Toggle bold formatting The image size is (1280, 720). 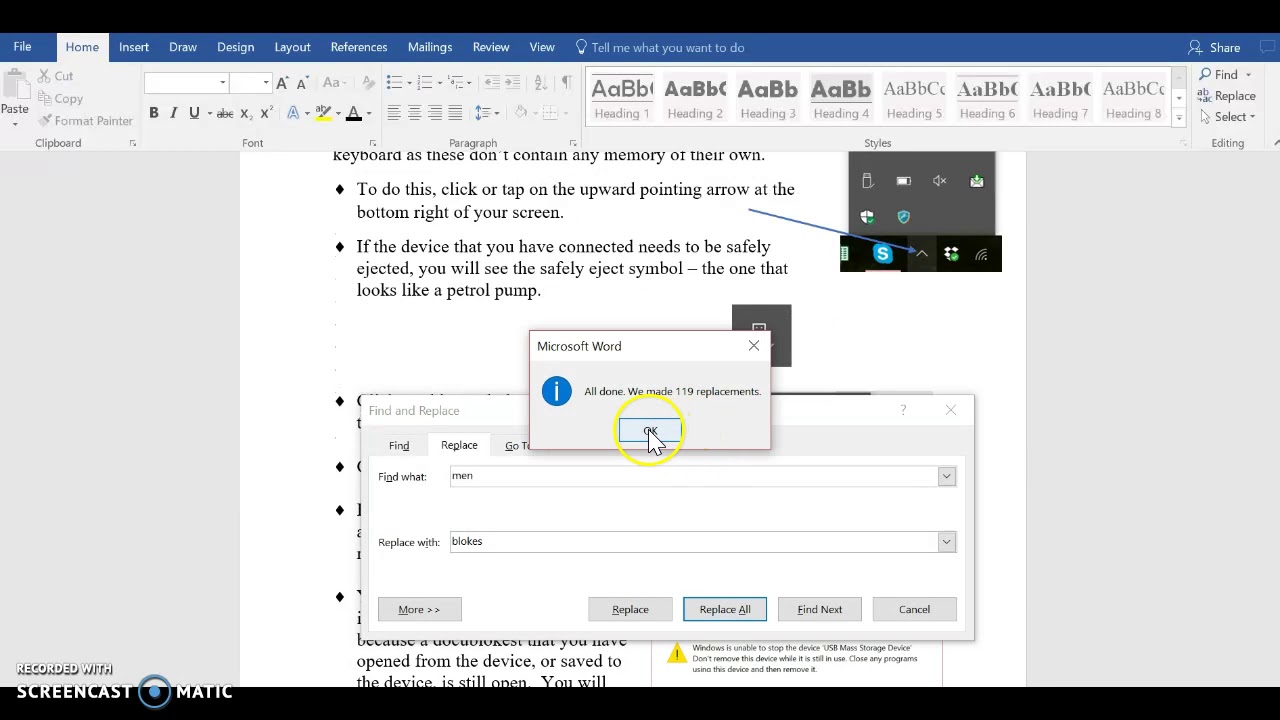[x=154, y=113]
